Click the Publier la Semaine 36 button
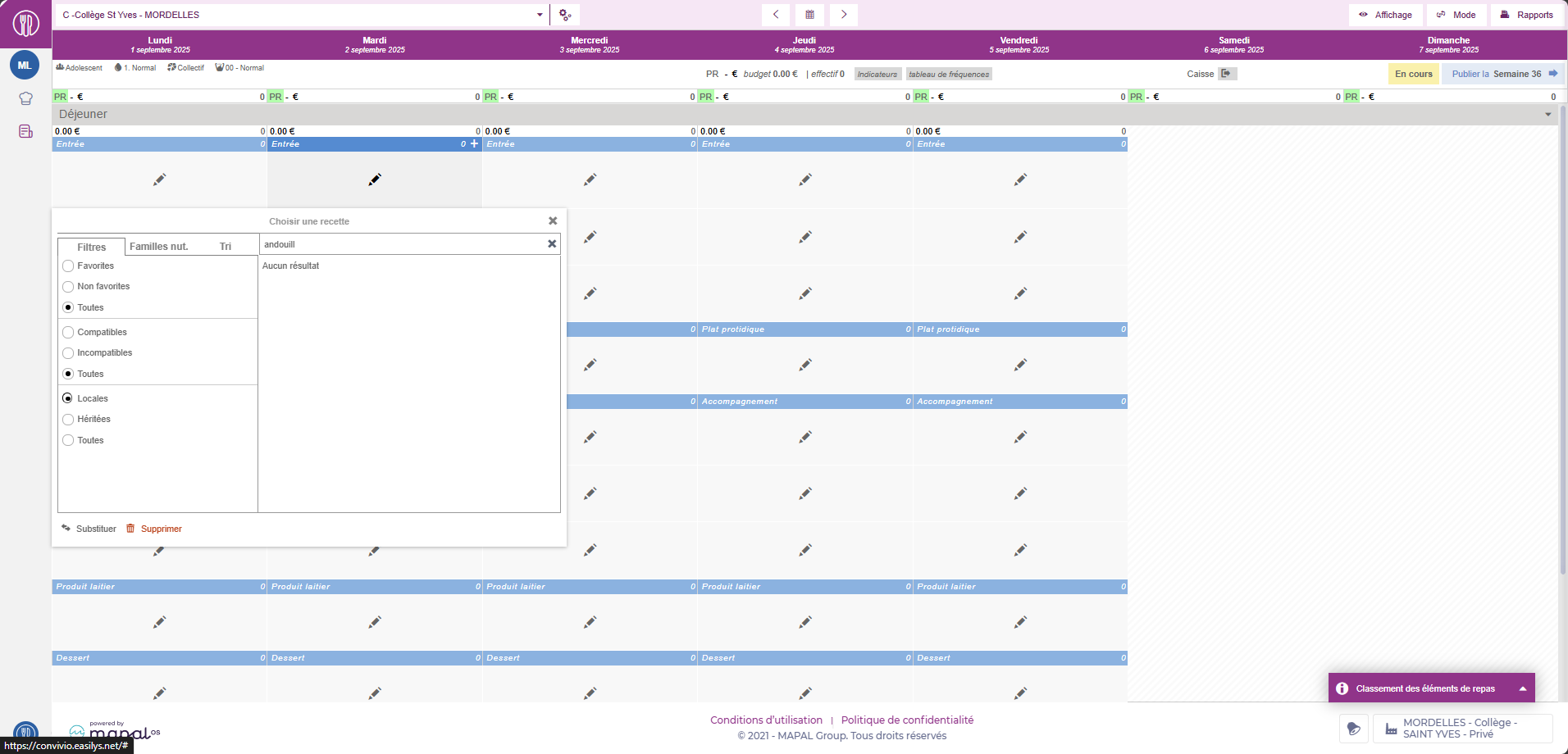Viewport: 1568px width, 754px height. tap(1504, 74)
